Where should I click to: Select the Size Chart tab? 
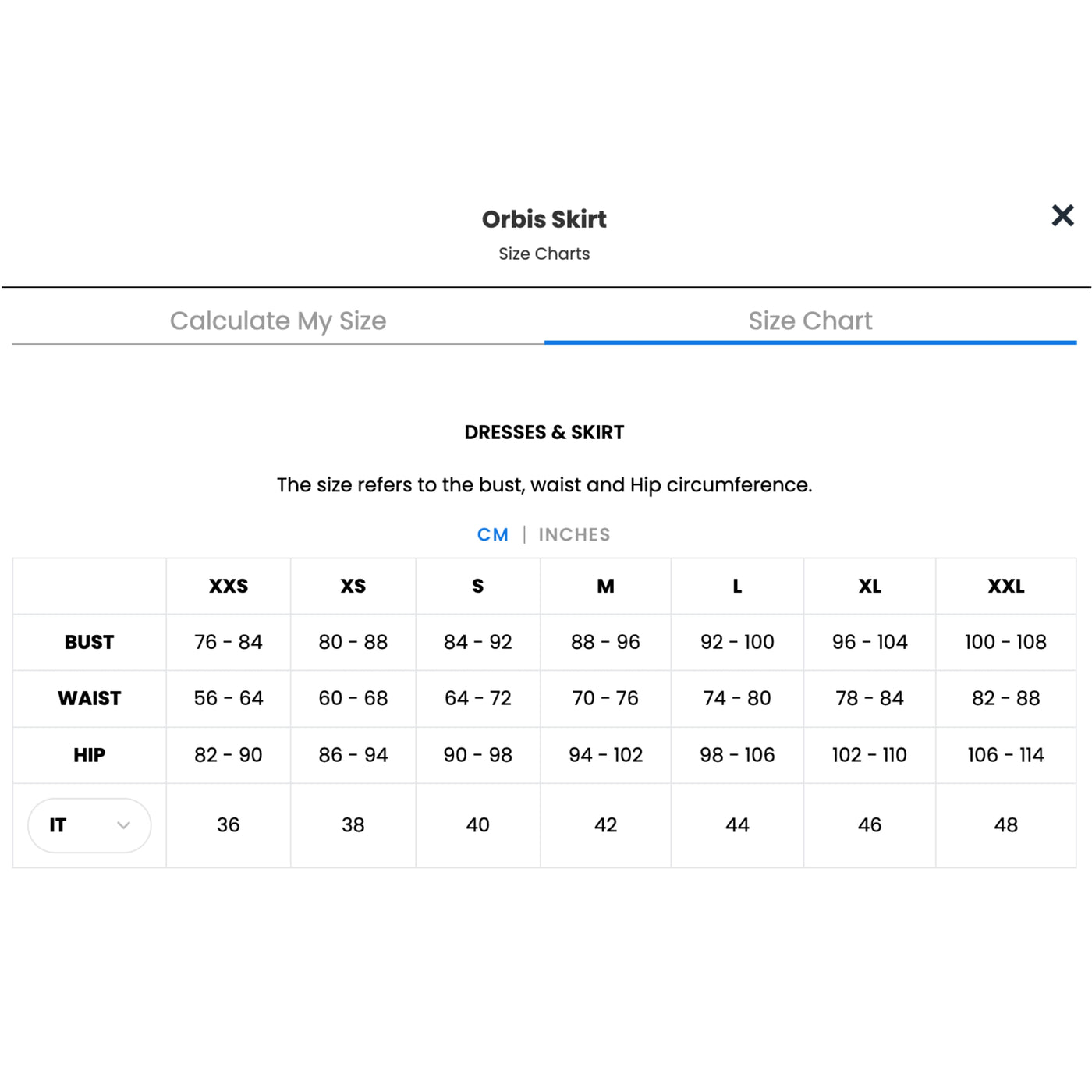click(x=810, y=321)
